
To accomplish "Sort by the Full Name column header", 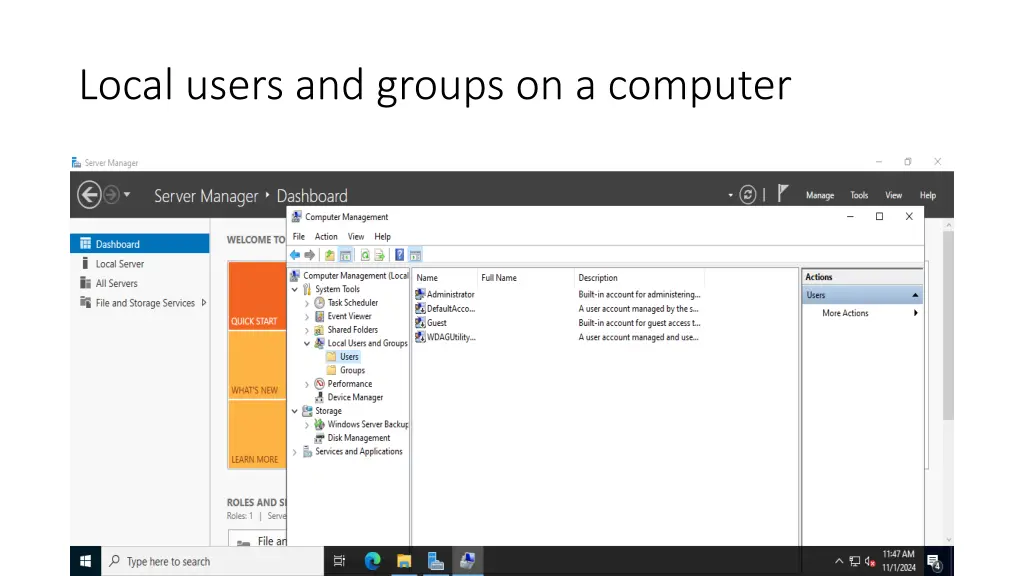I will (x=525, y=278).
